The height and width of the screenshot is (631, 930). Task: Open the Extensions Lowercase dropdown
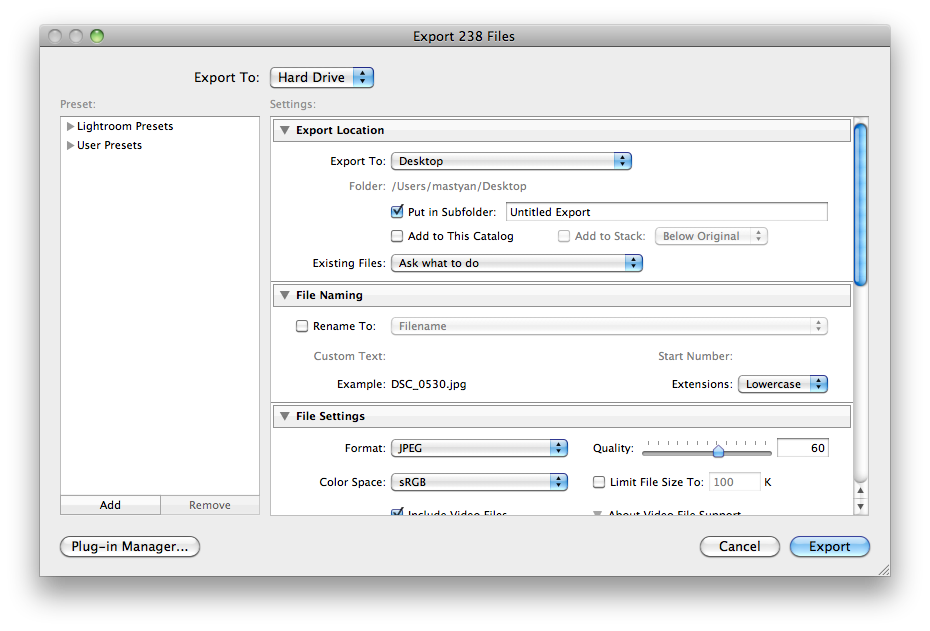pyautogui.click(x=783, y=384)
